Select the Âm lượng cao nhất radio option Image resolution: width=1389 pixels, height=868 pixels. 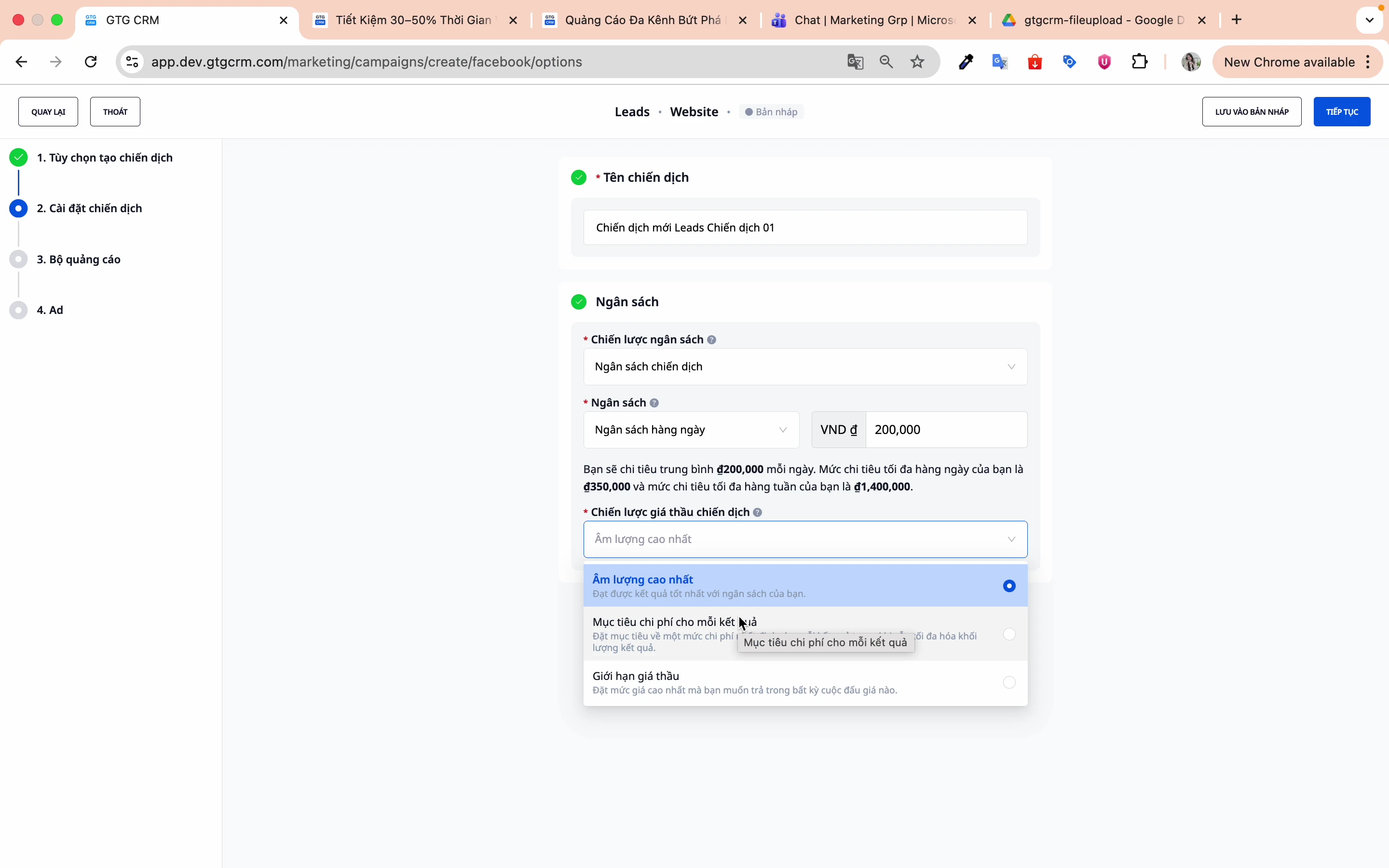pos(1009,585)
